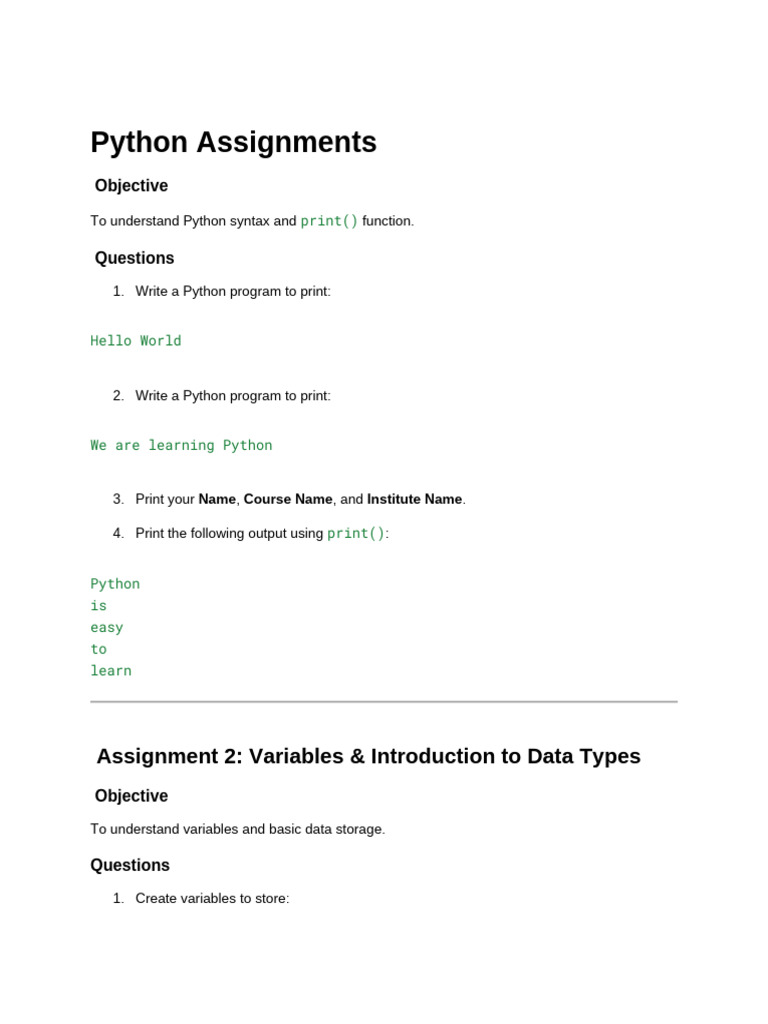Click the "Questions" heading above Hello World
This screenshot has height=1024, width=768.
[134, 258]
